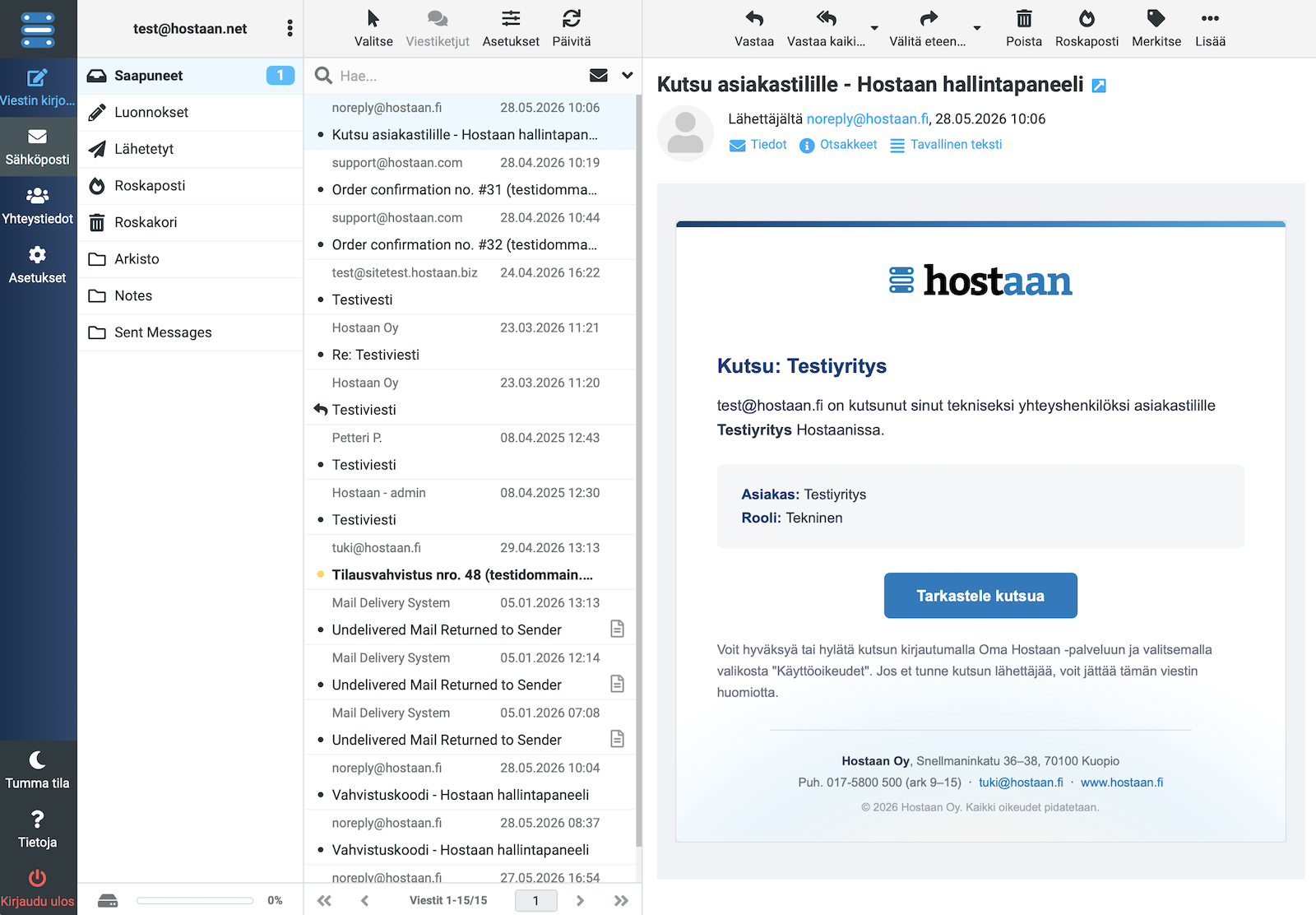Open Order confirmation no. #31 message

[470, 177]
